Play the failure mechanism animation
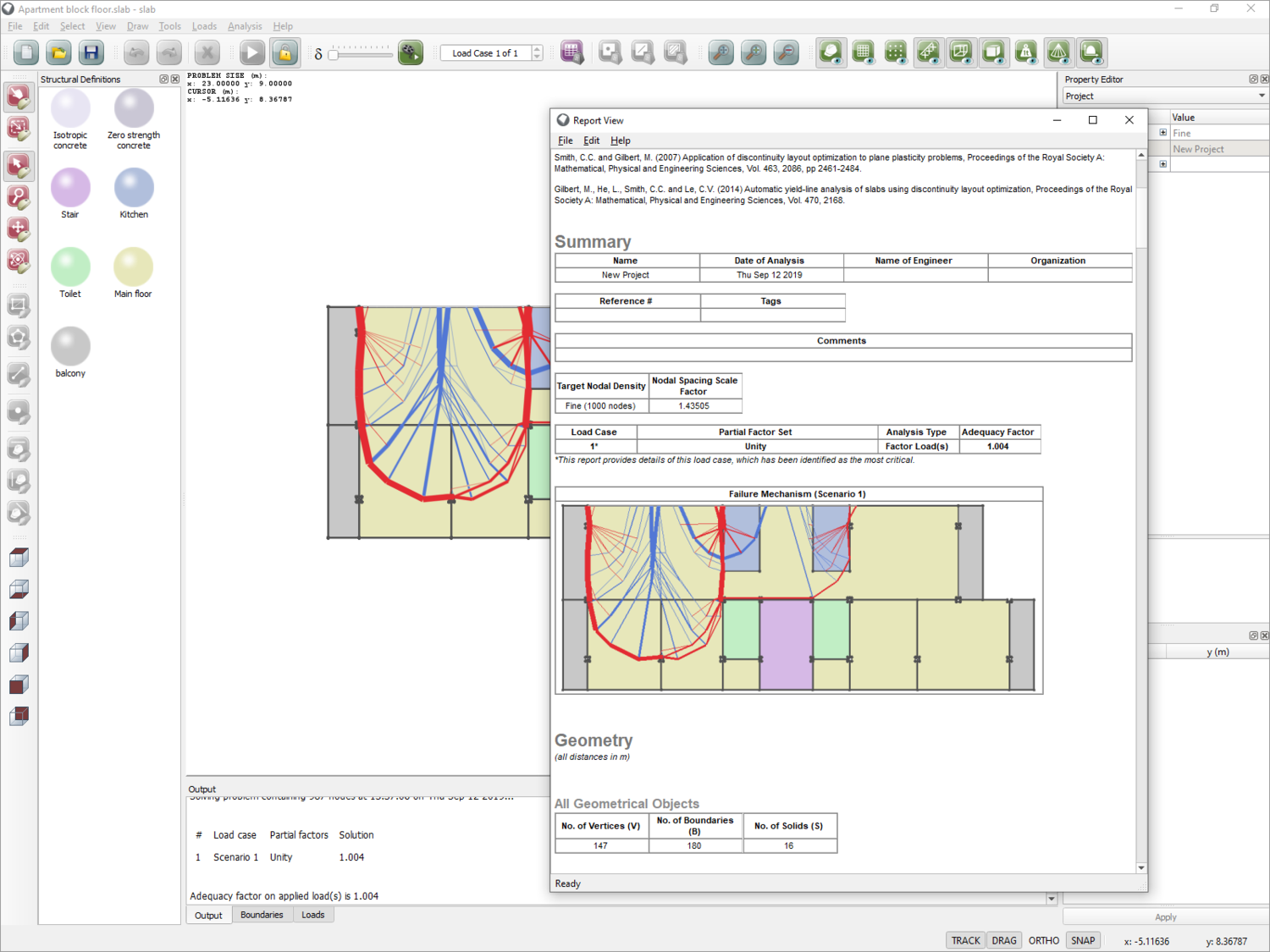 411,52
